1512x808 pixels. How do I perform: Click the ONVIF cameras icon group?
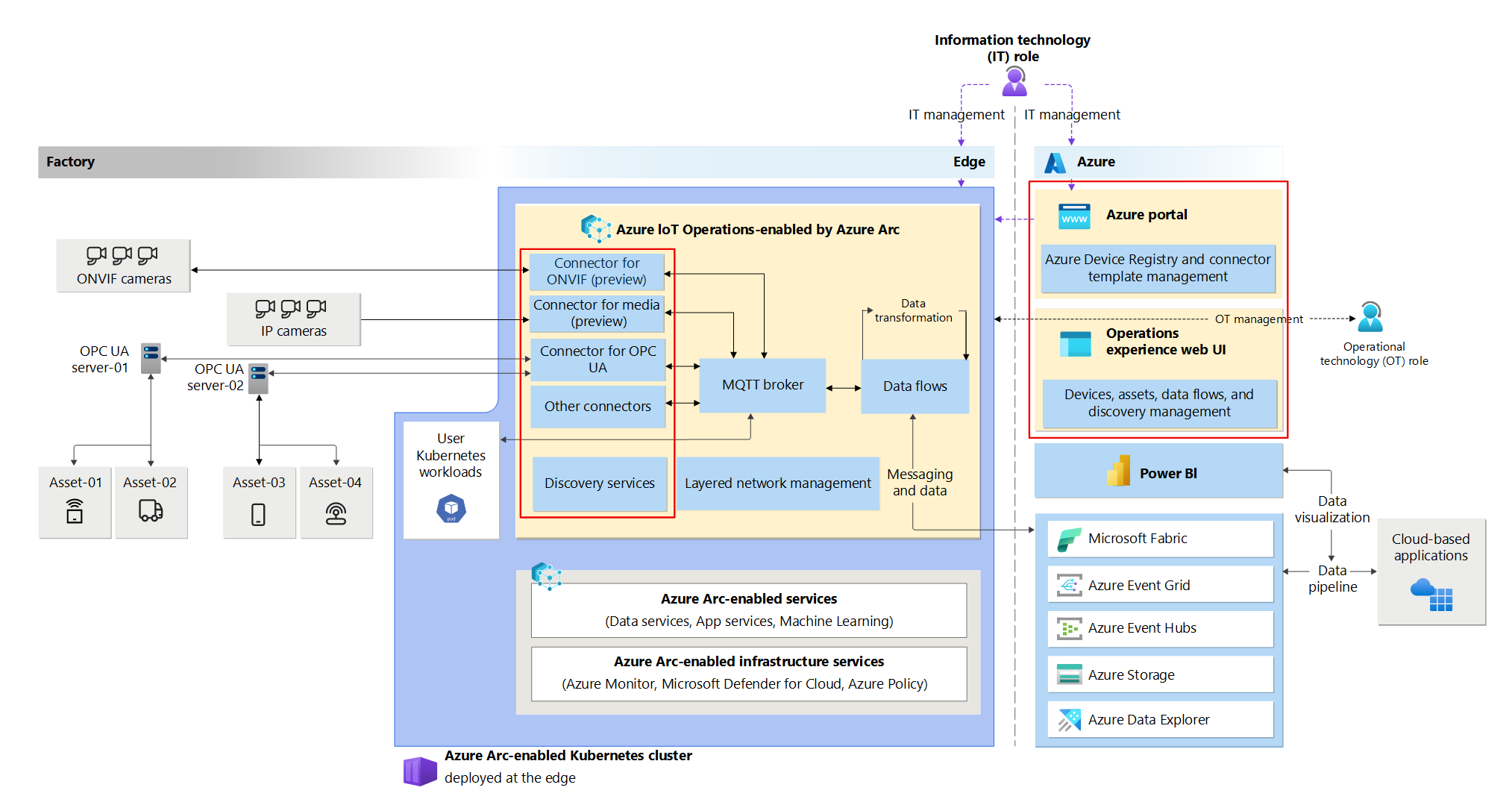tap(122, 255)
